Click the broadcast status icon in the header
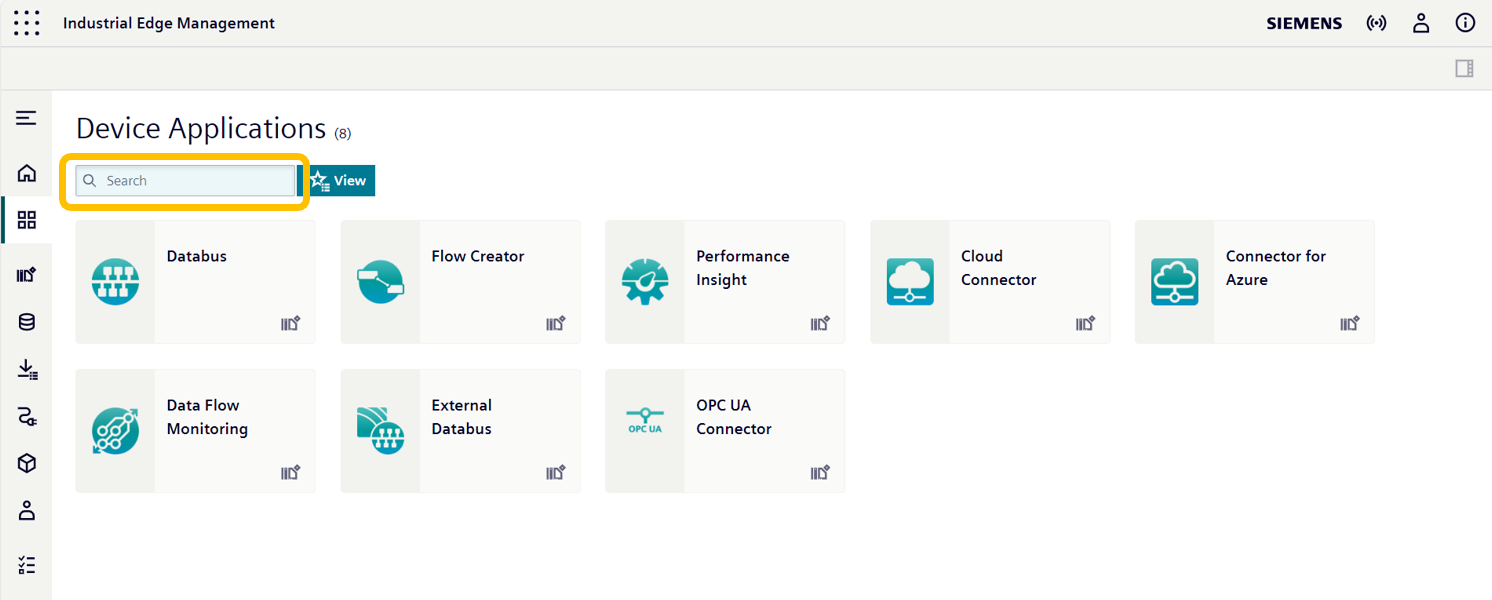The height and width of the screenshot is (600, 1492). click(1377, 23)
